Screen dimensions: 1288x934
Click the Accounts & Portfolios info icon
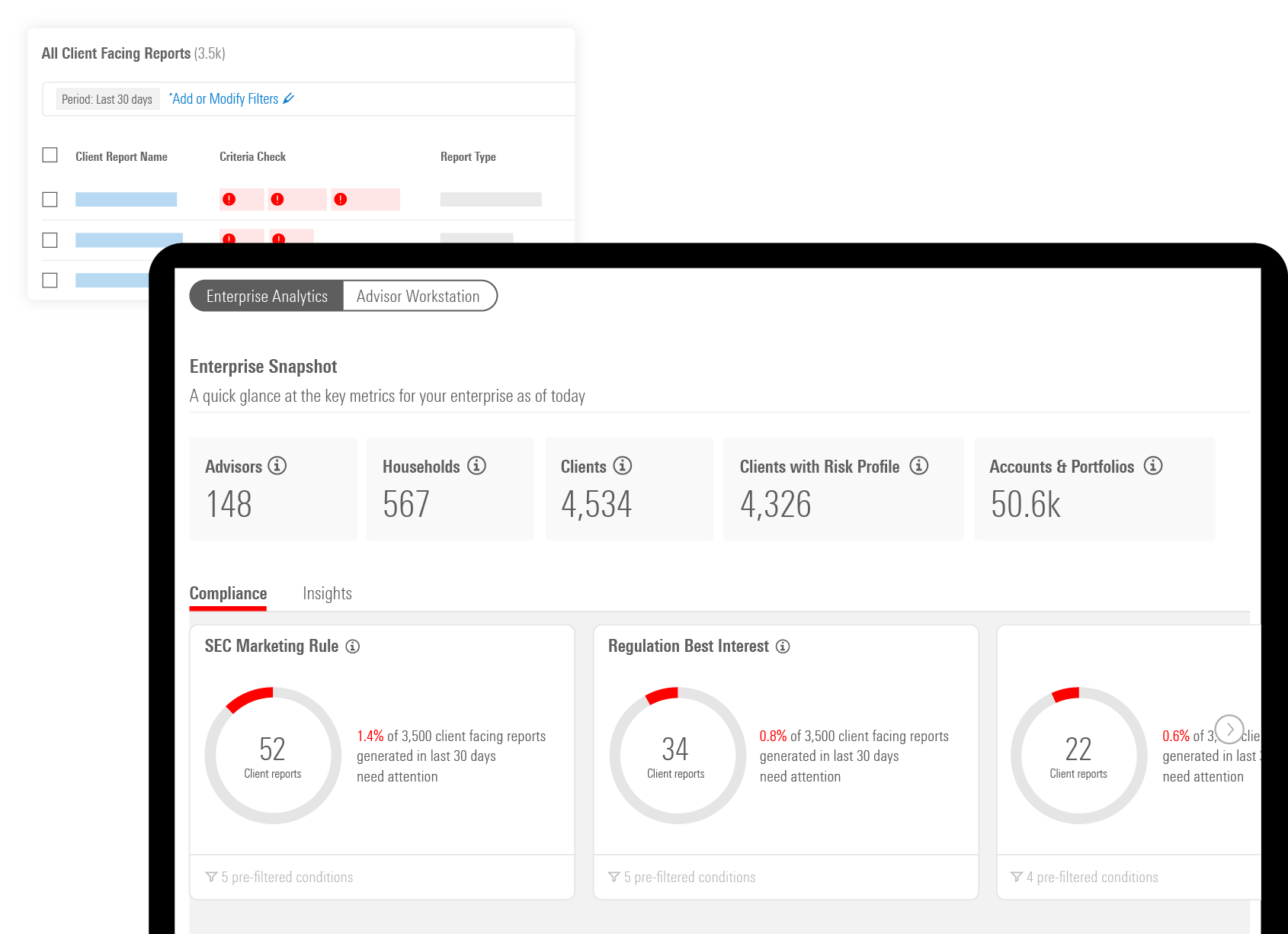[1153, 466]
